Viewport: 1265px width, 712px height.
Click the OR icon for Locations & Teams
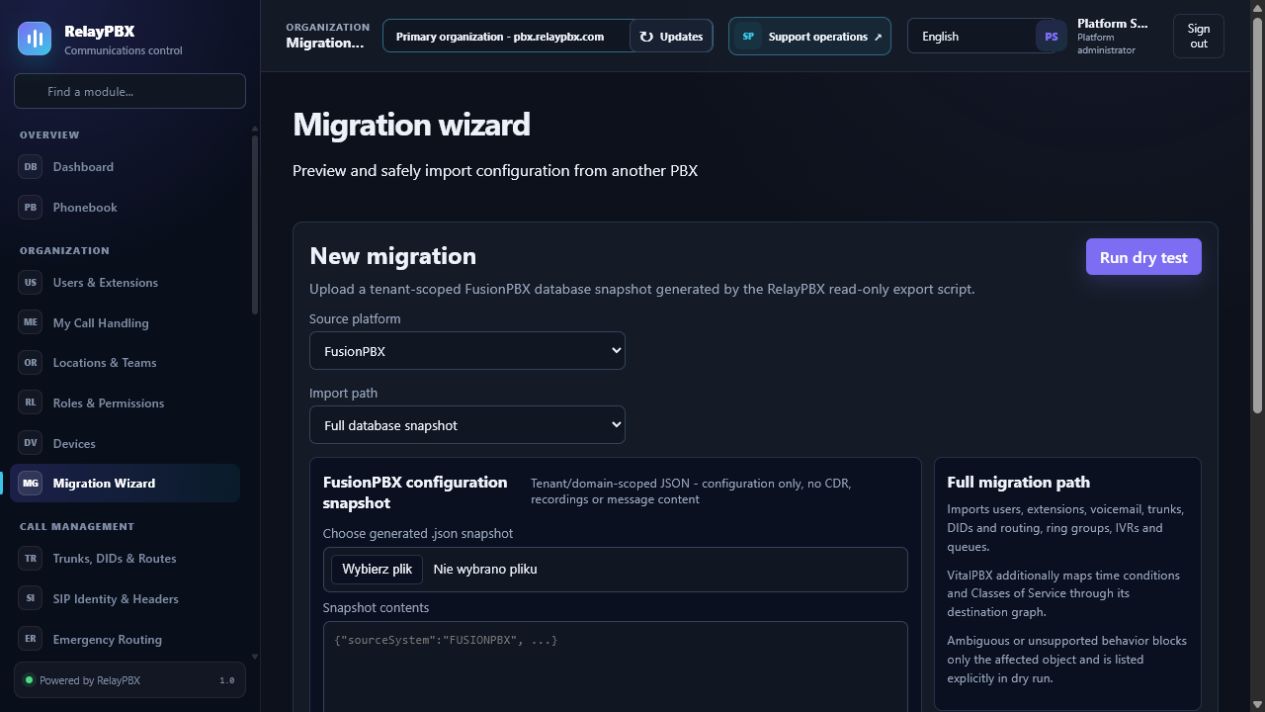click(30, 363)
